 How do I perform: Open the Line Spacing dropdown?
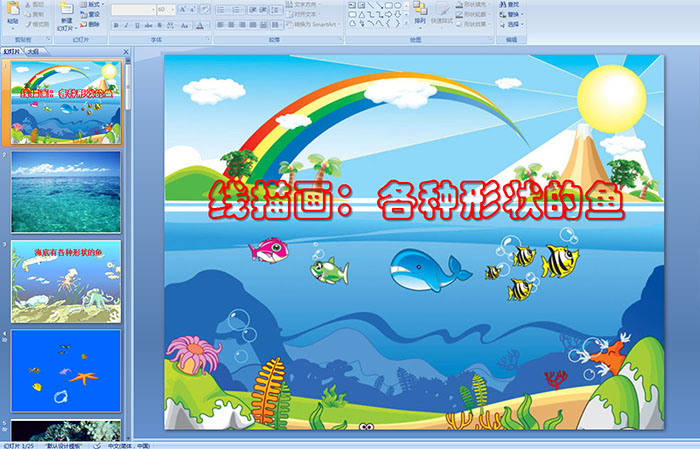276,9
